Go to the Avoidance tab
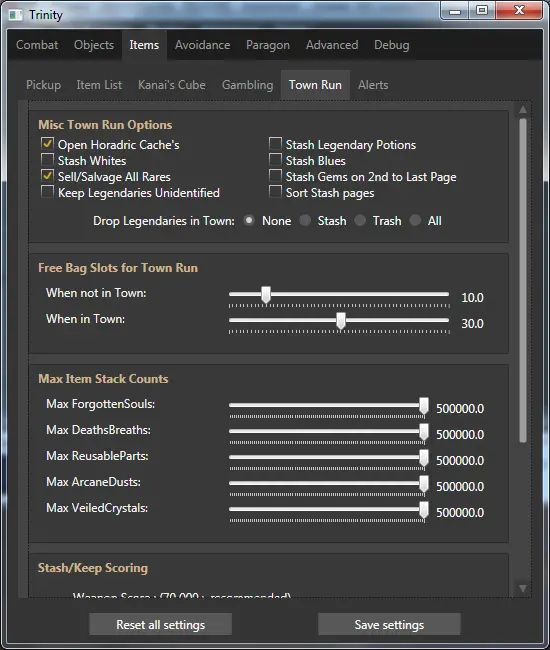Screen dimensions: 550x650 tap(202, 45)
